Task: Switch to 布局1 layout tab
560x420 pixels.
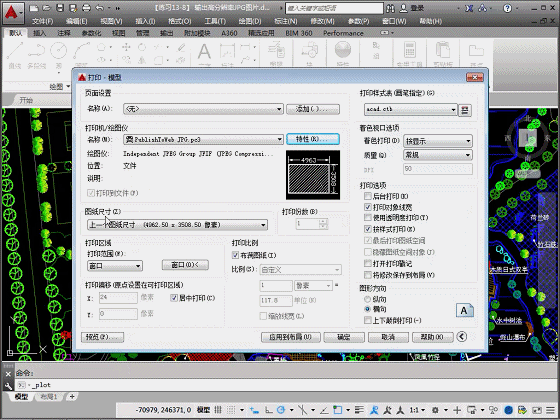Action: [49, 396]
